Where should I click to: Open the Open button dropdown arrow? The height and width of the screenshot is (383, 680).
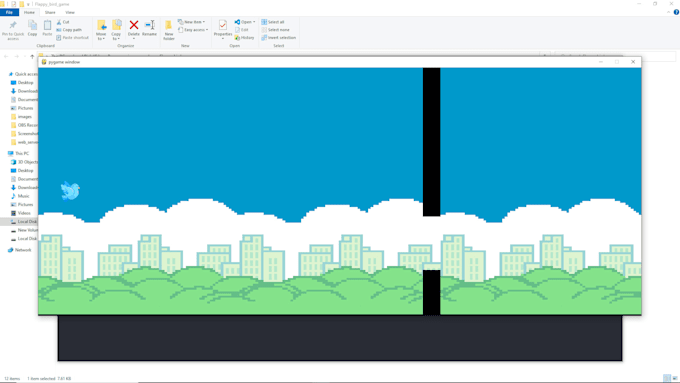point(254,22)
